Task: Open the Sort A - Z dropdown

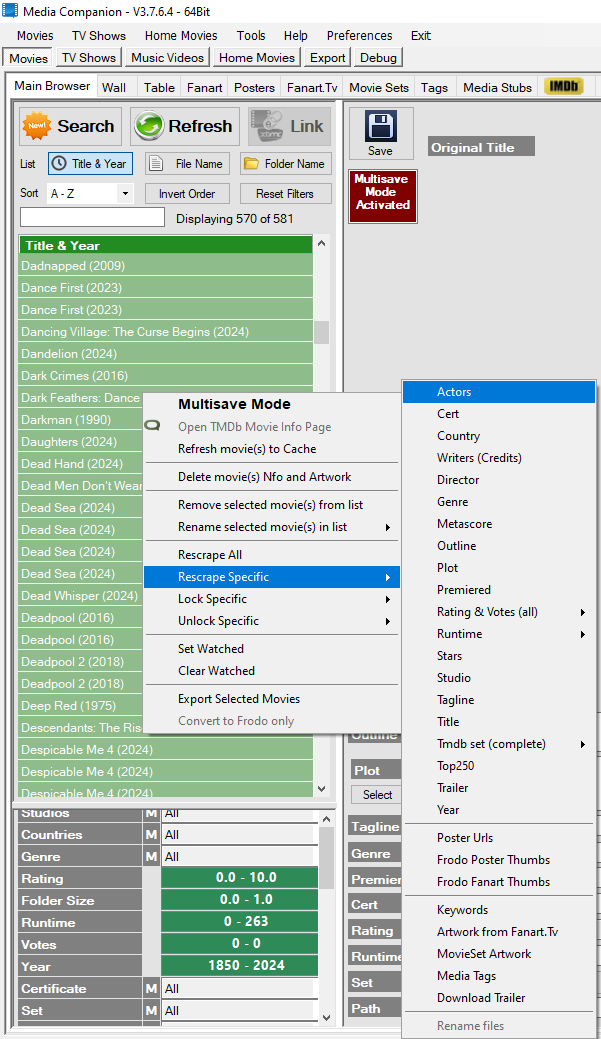Action: 90,193
